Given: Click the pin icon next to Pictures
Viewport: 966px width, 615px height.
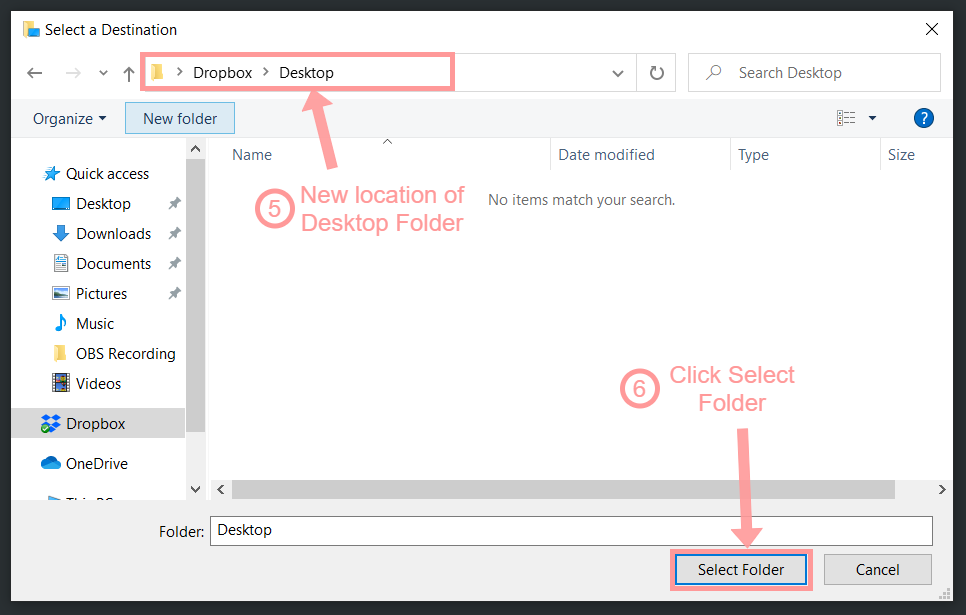Looking at the screenshot, I should (x=174, y=293).
